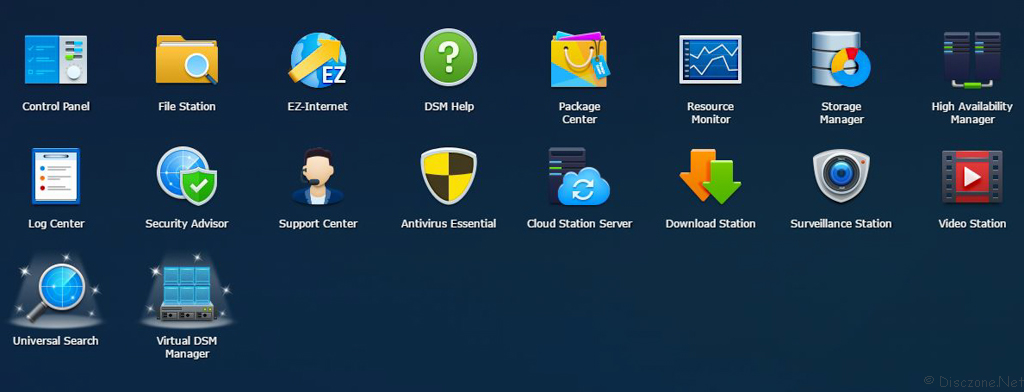The width and height of the screenshot is (1024, 392).
Task: Open the Antivirus Essential shield icon
Action: coord(449,176)
